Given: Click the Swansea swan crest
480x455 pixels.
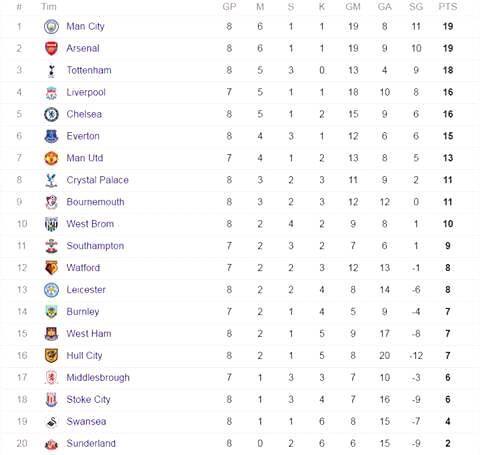Looking at the screenshot, I should pos(51,422).
